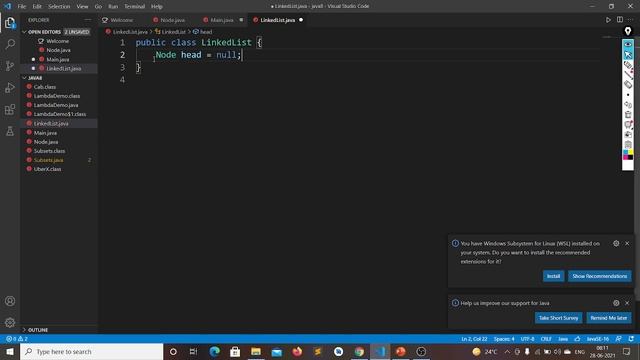Dismiss the WSL notification

pos(627,243)
